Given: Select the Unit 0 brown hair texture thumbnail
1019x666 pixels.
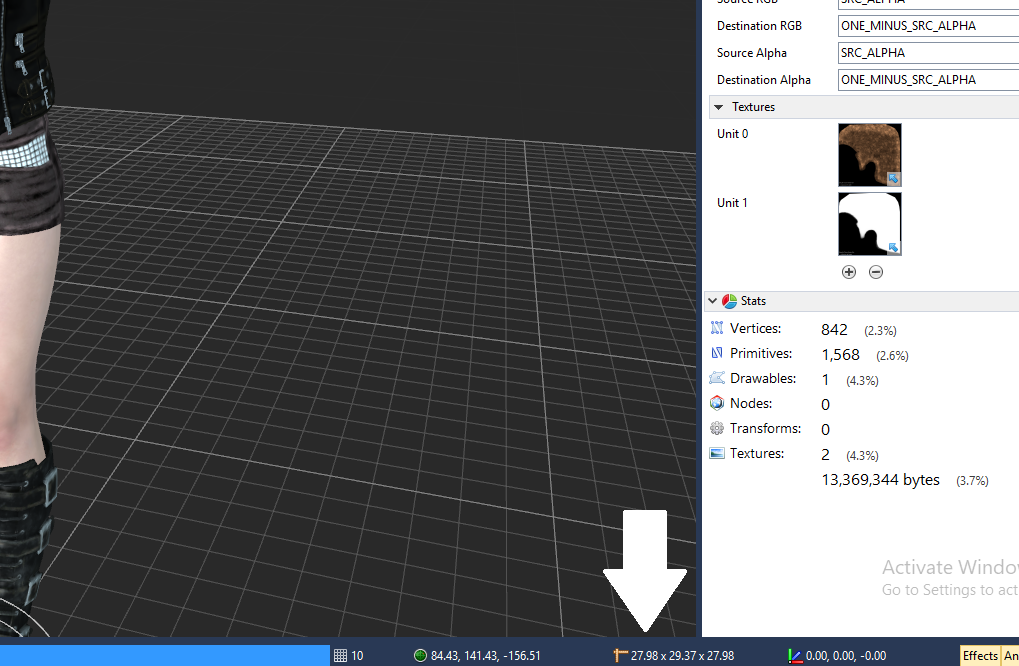Looking at the screenshot, I should tap(870, 155).
